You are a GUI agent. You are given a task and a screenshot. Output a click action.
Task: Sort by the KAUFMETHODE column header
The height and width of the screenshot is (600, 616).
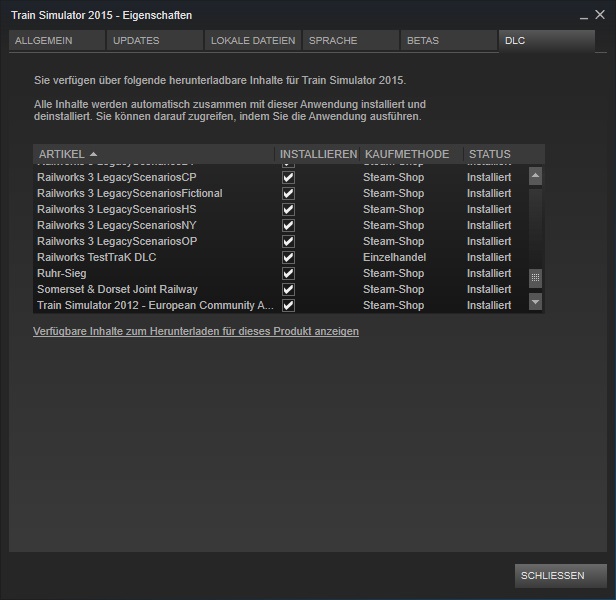tap(412, 154)
